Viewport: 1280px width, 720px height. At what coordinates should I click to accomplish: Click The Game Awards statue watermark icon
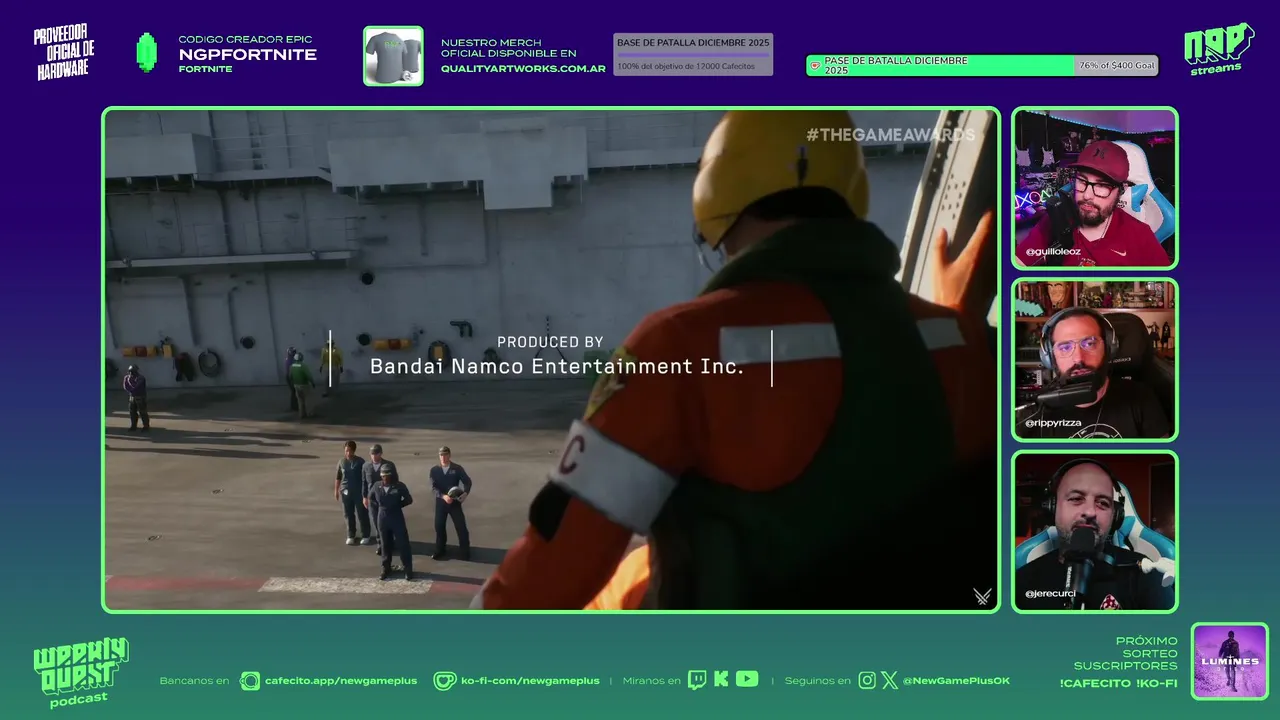[x=982, y=596]
